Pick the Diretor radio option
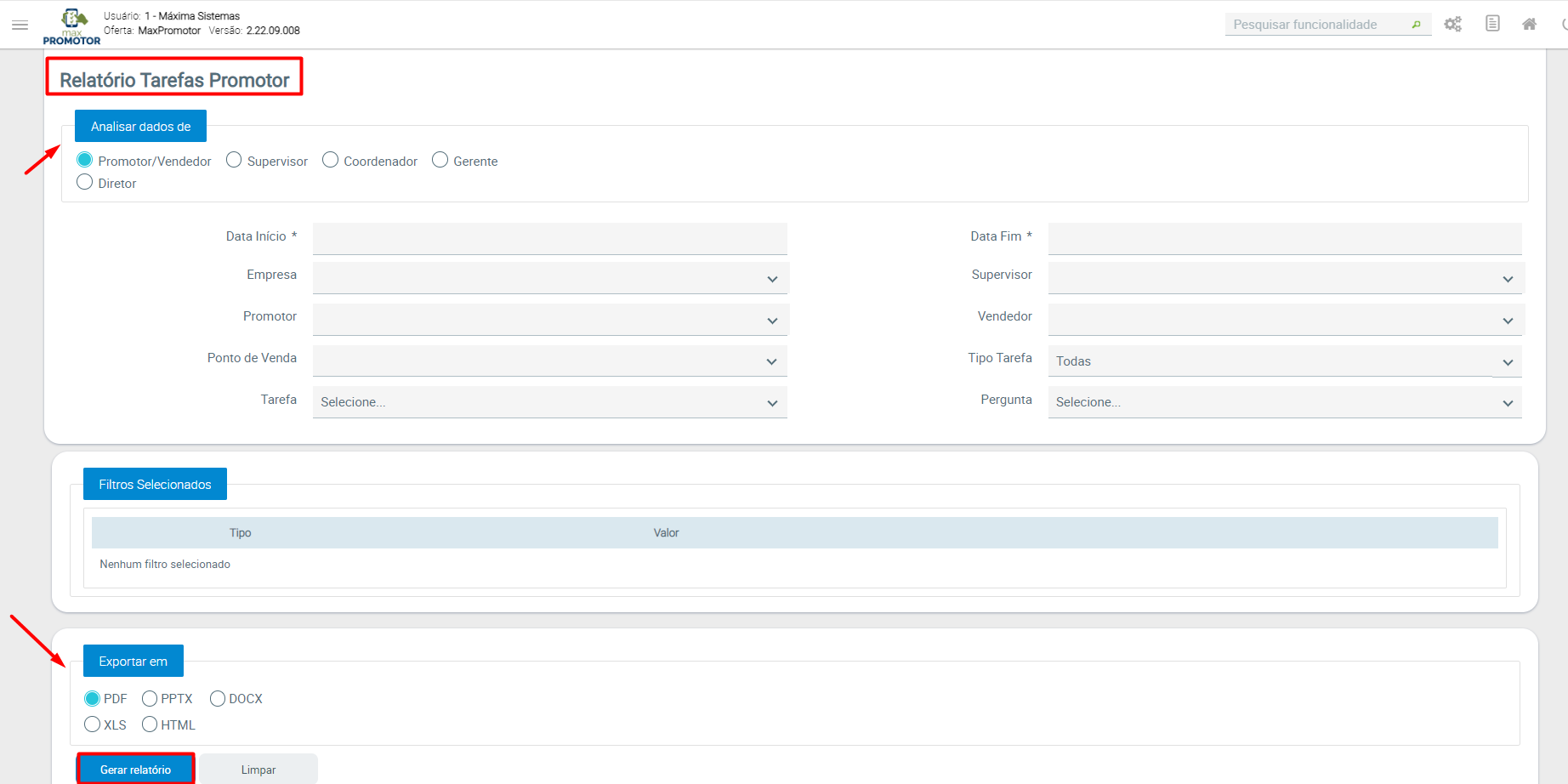Image resolution: width=1568 pixels, height=784 pixels. coord(85,182)
